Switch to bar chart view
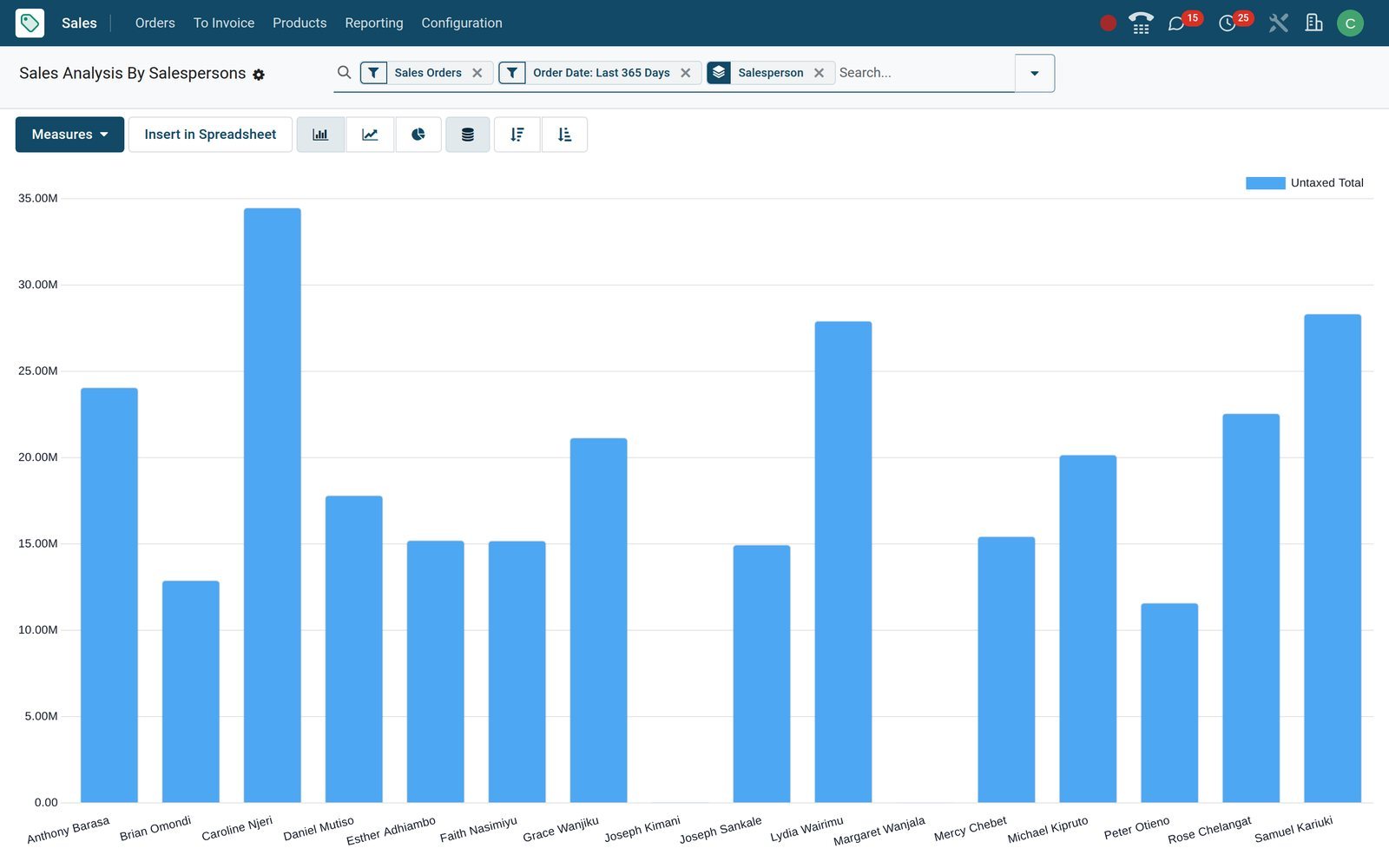The width and height of the screenshot is (1389, 868). click(x=320, y=135)
